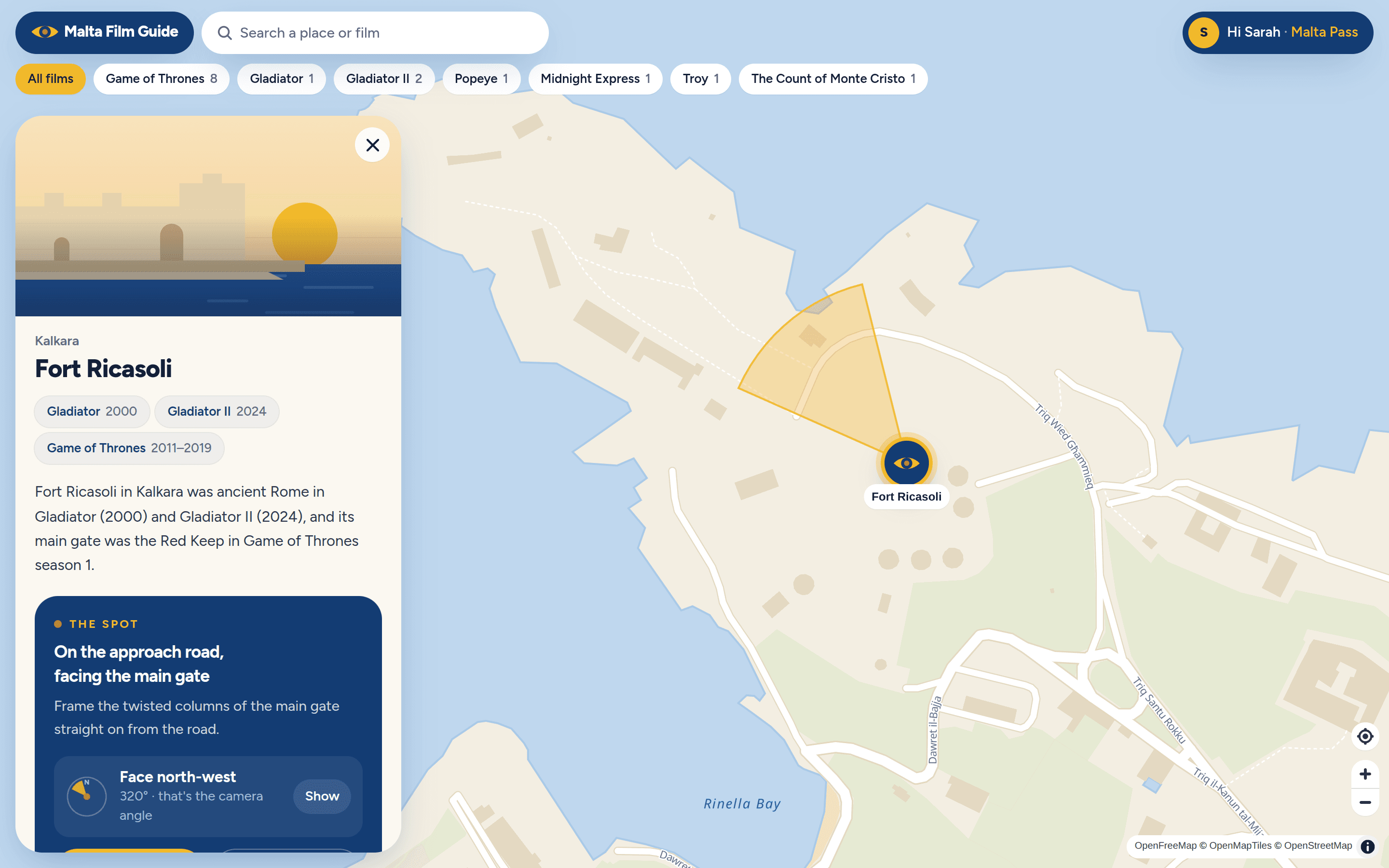
Task: Click the OpenStreetMap attribution text
Action: (x=1318, y=846)
